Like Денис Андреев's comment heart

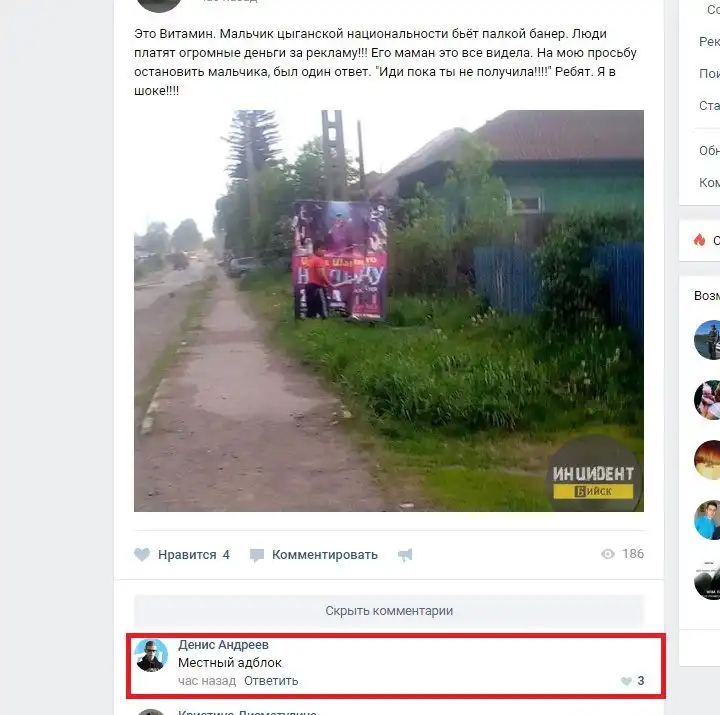pos(626,681)
